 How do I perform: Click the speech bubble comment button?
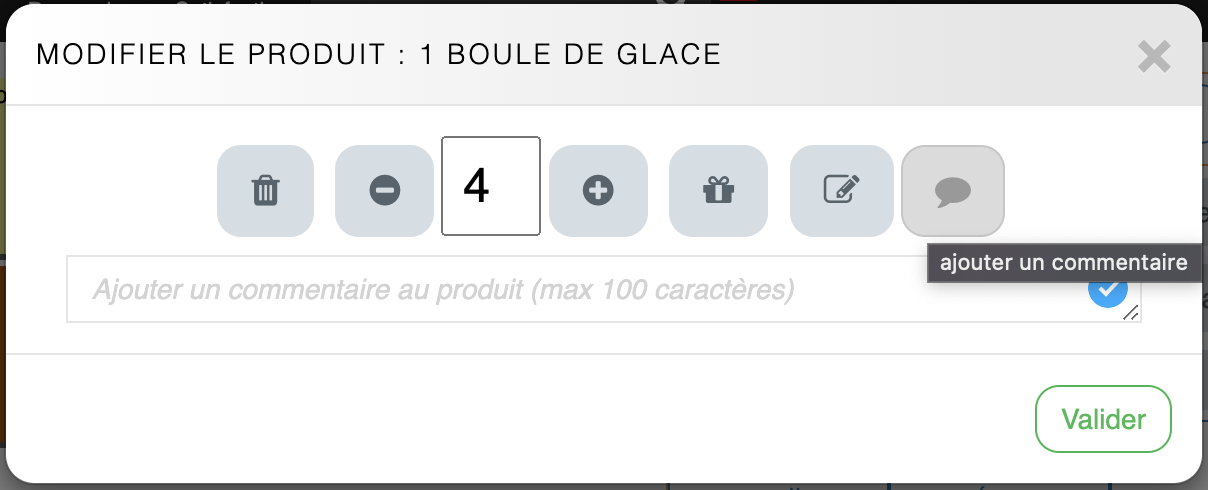coord(953,190)
